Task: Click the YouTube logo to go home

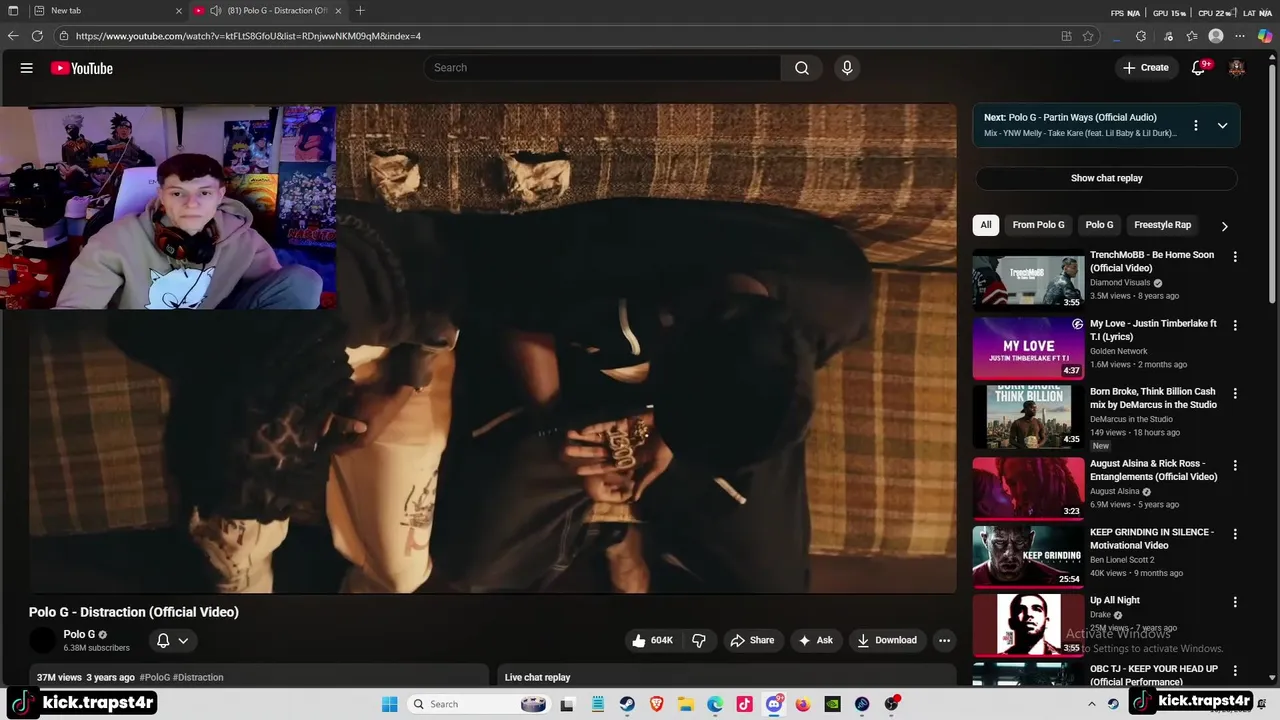Action: click(81, 68)
